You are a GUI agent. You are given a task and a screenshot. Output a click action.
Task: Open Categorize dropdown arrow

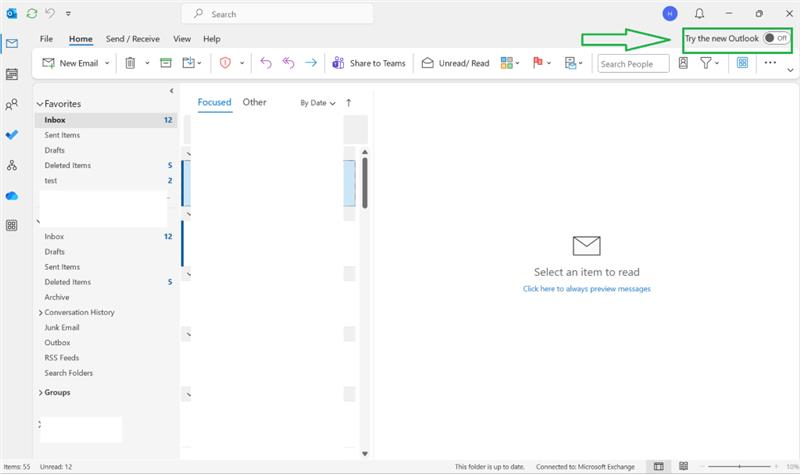(x=517, y=63)
